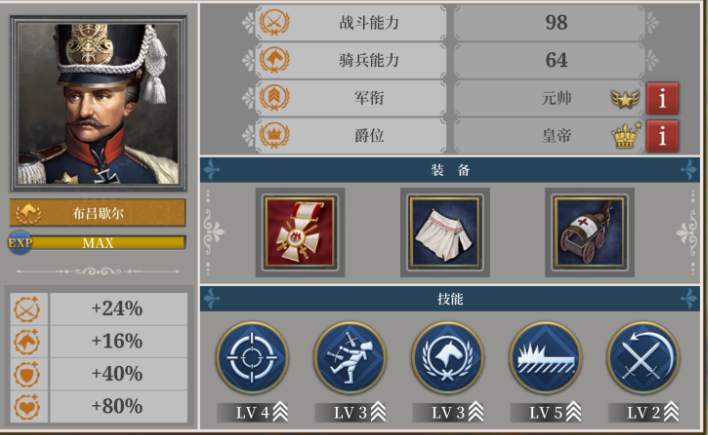Open info for 军衔 元帅 rank
The image size is (708, 435).
tap(662, 98)
